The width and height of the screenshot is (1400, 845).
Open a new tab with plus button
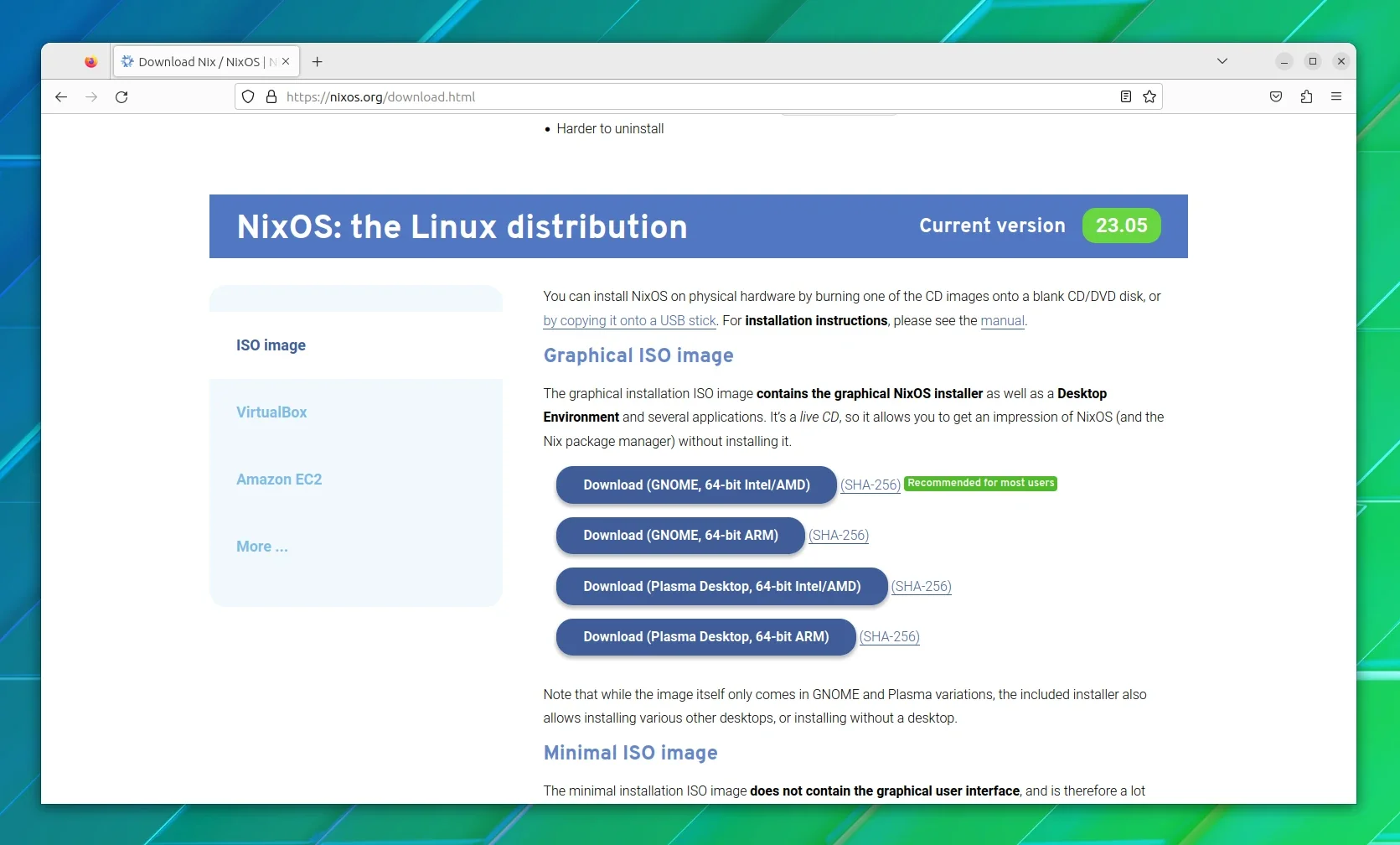(x=318, y=62)
